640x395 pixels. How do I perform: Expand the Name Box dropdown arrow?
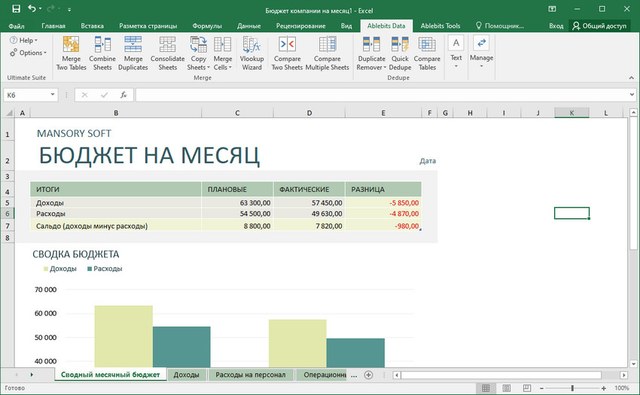pos(53,95)
